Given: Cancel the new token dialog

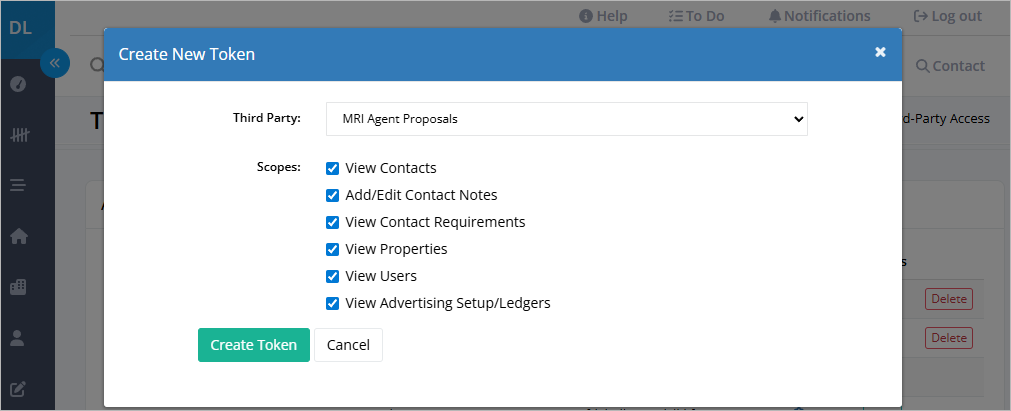Looking at the screenshot, I should [x=348, y=345].
